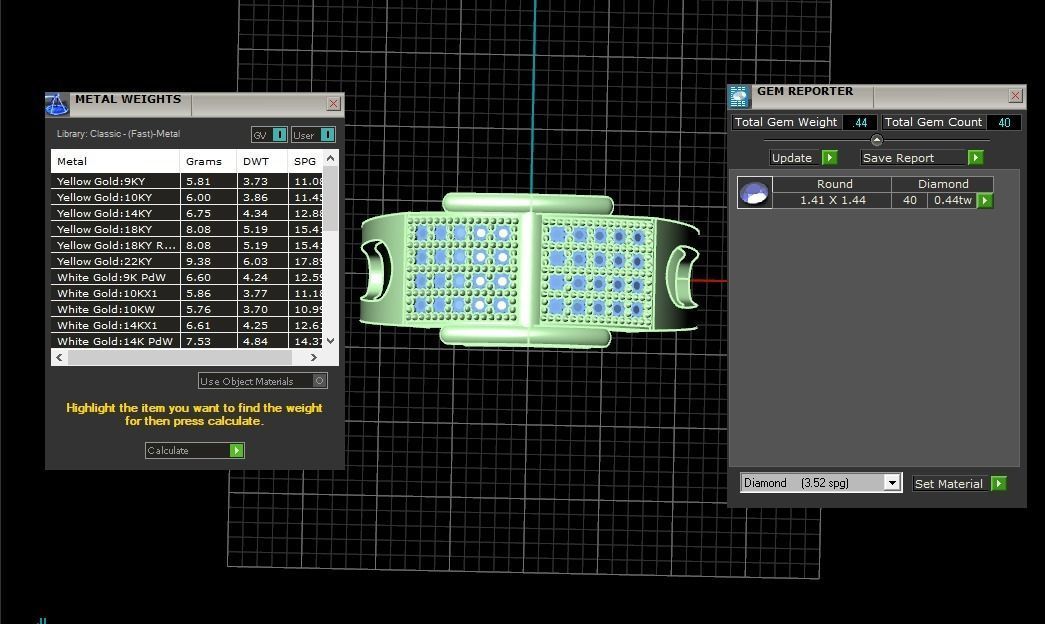
Task: Click the Metal column header
Action: click(115, 161)
